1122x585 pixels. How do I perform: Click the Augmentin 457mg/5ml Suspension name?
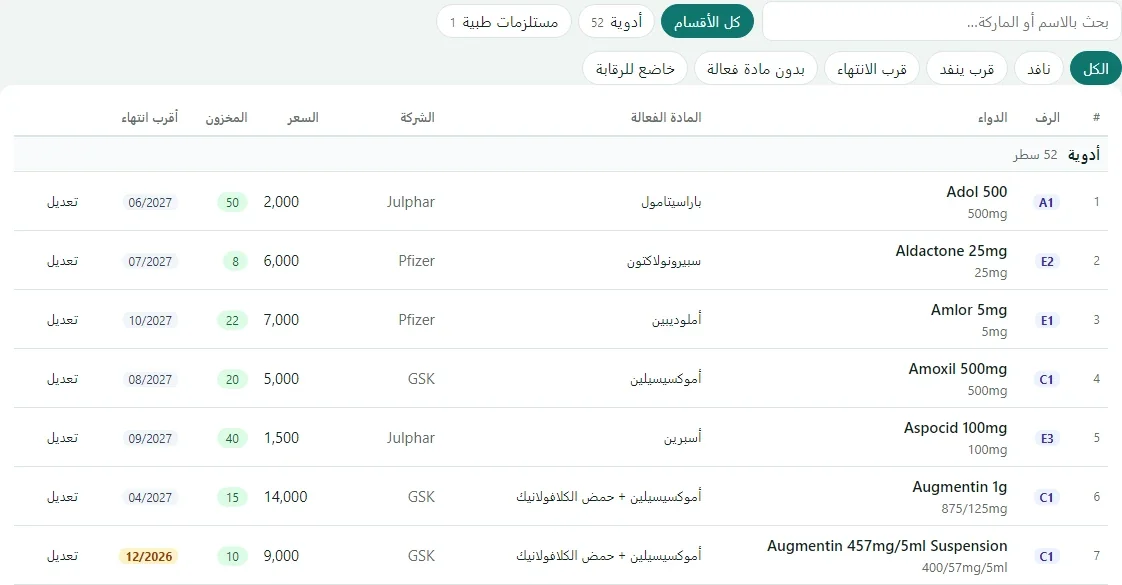(x=887, y=546)
